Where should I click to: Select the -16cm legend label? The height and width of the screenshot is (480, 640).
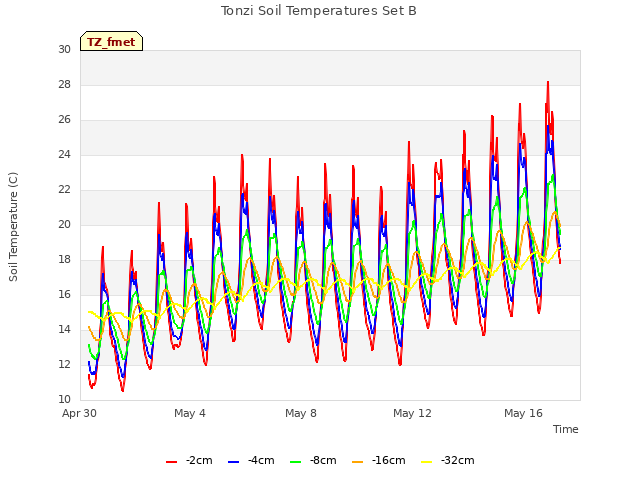(x=389, y=460)
